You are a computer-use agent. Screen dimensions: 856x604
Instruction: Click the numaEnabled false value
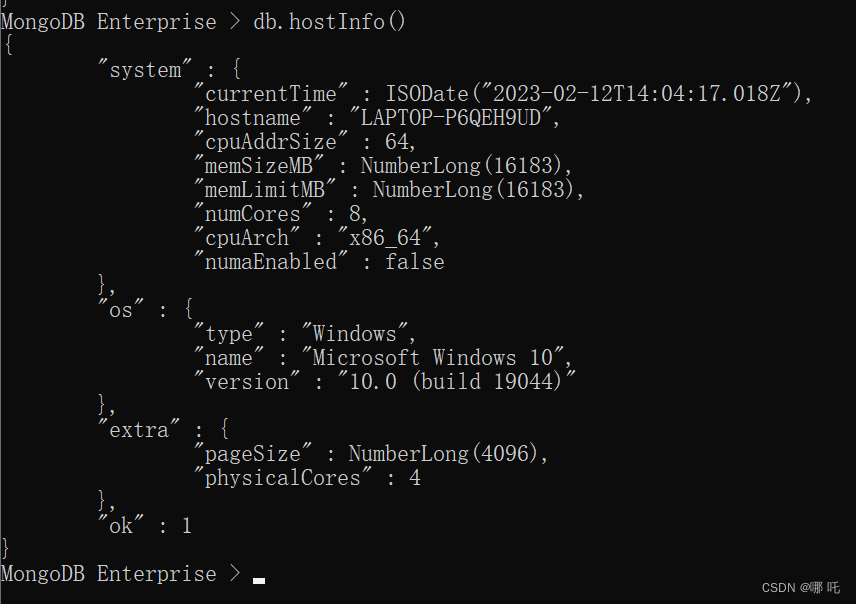click(x=414, y=262)
